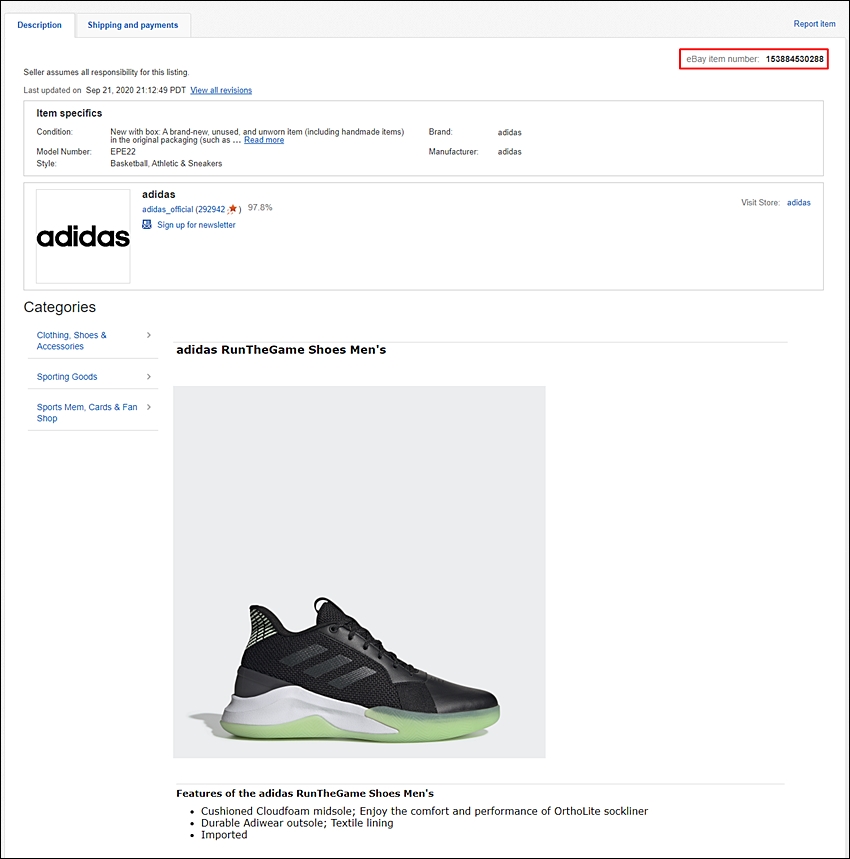The image size is (850, 859).
Task: Click the adidas store logo image
Action: click(x=83, y=236)
